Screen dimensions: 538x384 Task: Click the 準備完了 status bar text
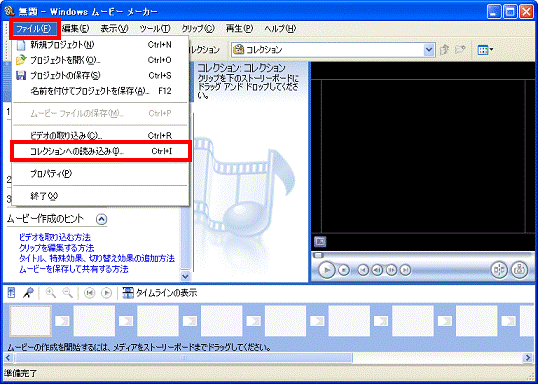pyautogui.click(x=20, y=373)
